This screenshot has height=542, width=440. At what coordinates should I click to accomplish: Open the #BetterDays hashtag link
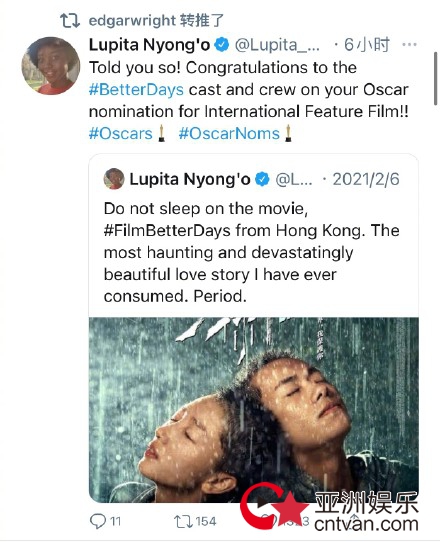(136, 90)
